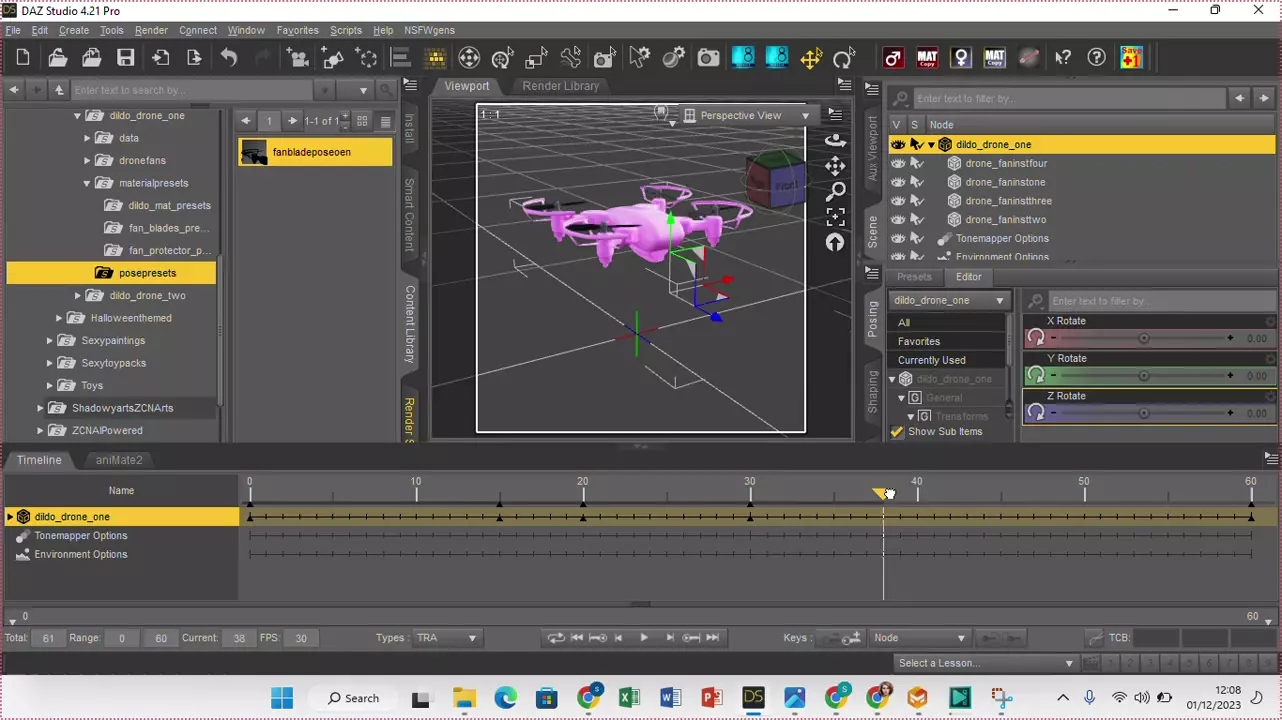Click the New Scene blank page icon
This screenshot has width=1282, height=720.
coord(23,58)
